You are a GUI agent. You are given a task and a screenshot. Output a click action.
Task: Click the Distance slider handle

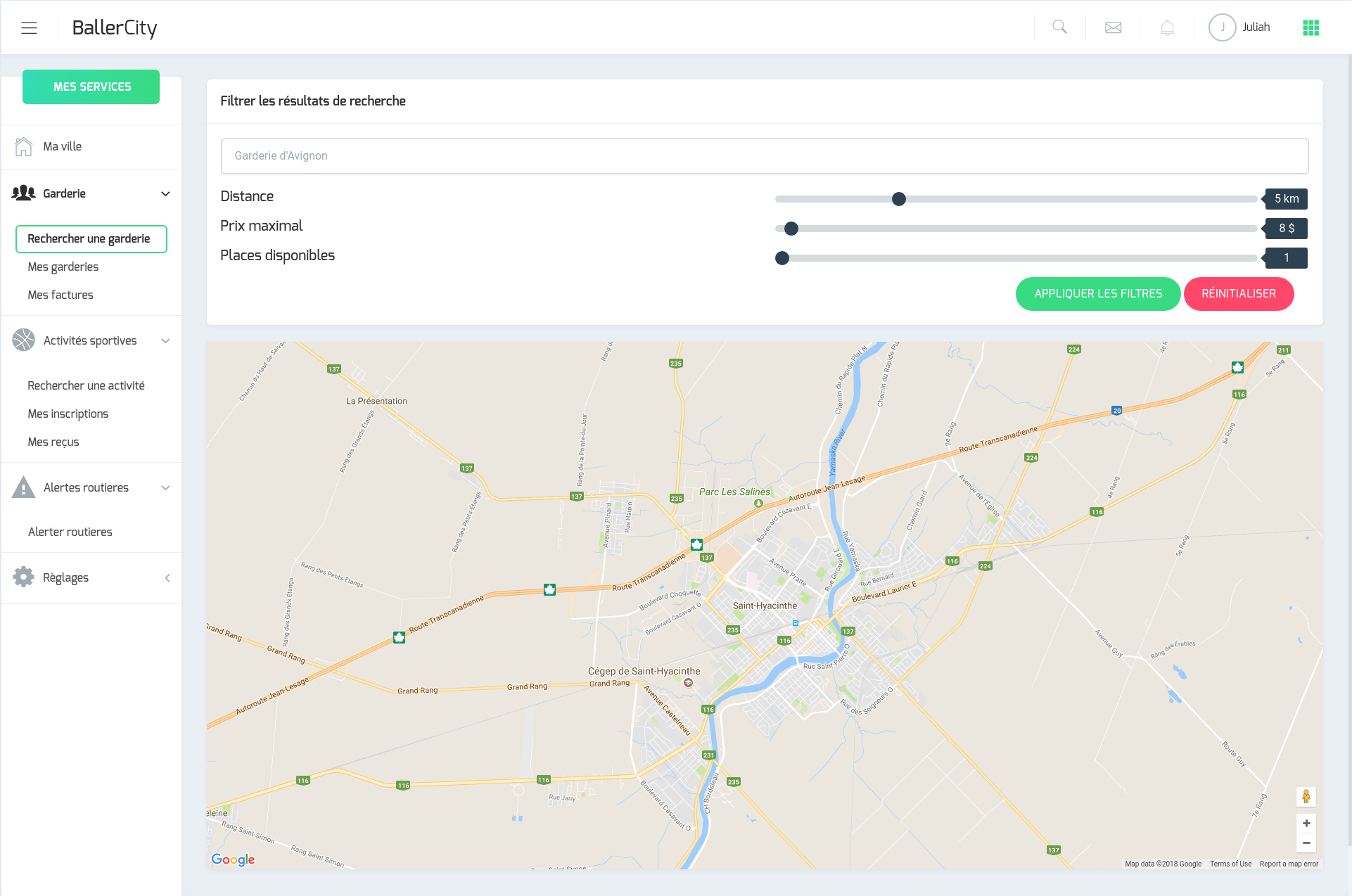pos(898,199)
